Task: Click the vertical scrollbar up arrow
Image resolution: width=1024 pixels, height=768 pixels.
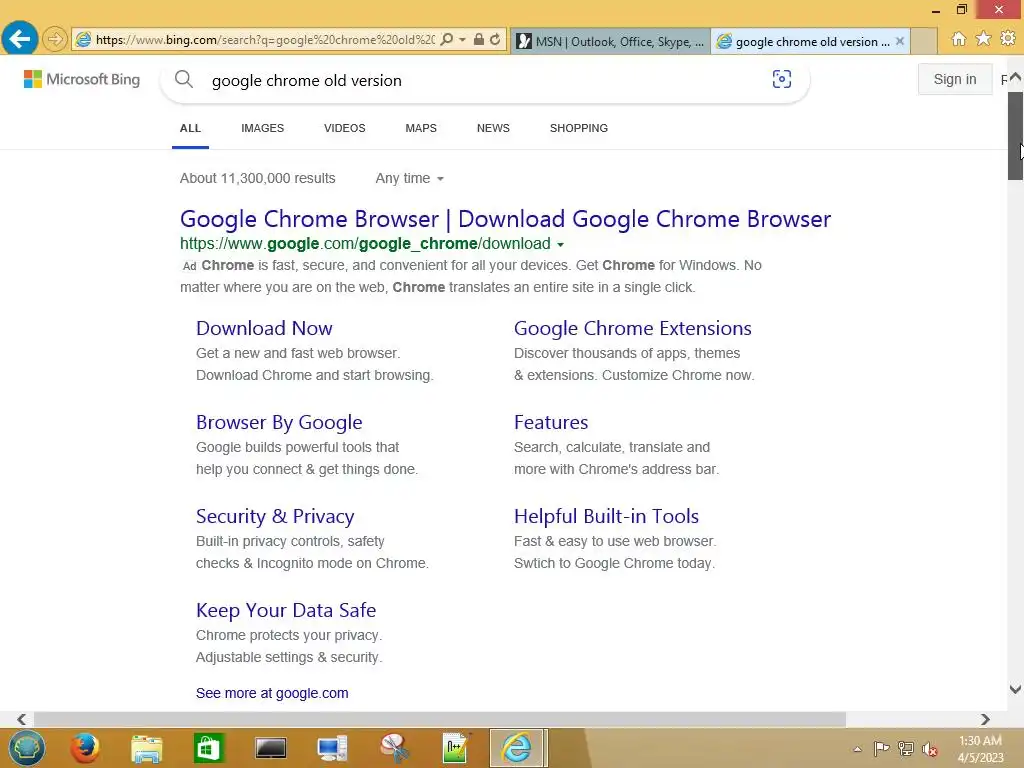Action: [1015, 77]
